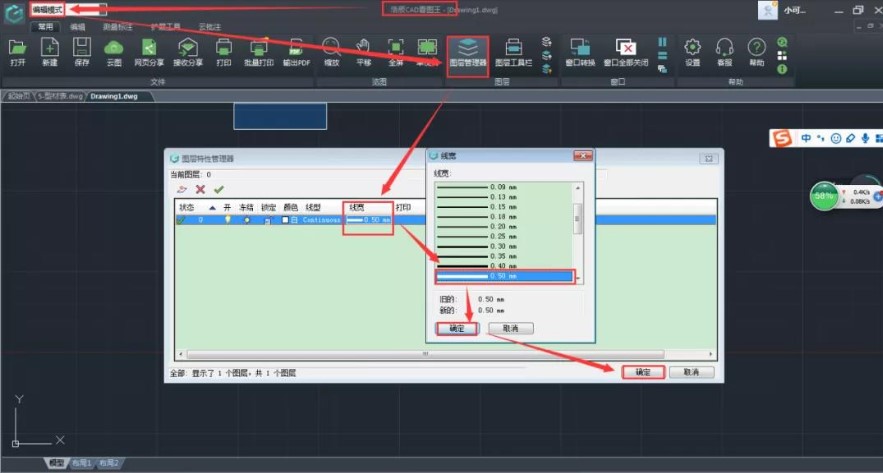Click layer 0 white color swatch
The height and width of the screenshot is (473, 883).
click(x=286, y=220)
